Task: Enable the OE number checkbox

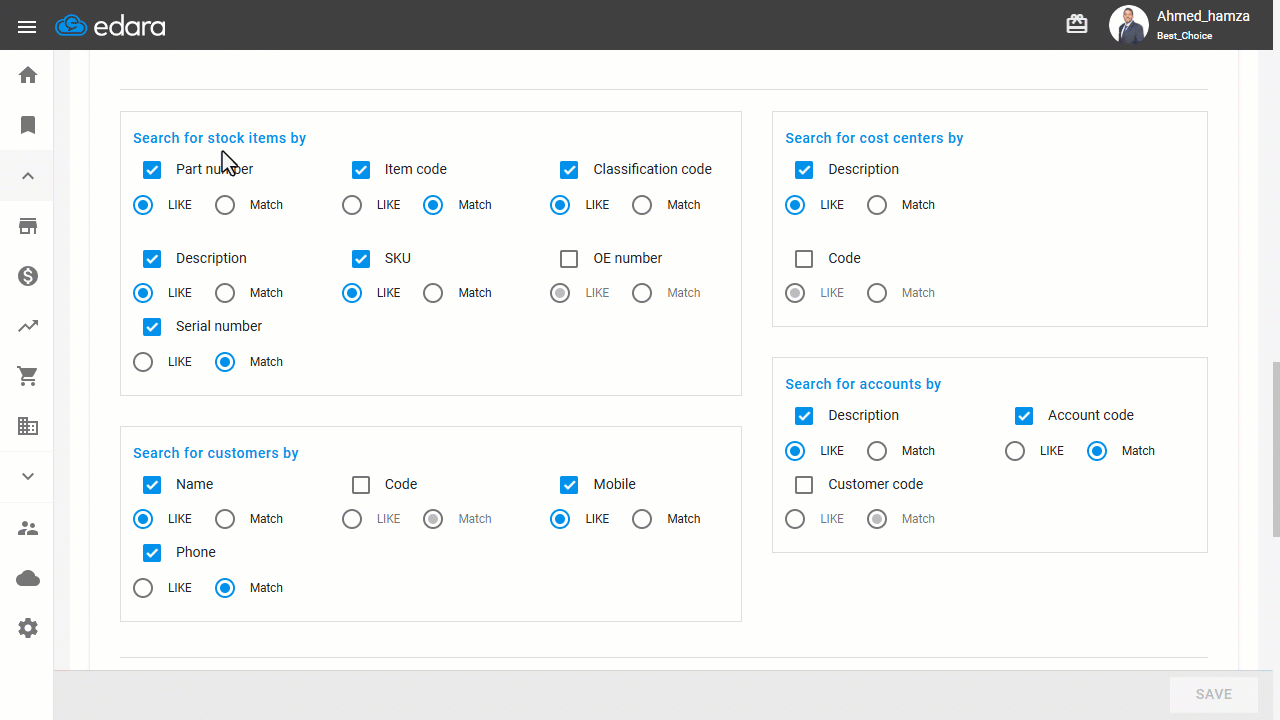Action: [569, 259]
